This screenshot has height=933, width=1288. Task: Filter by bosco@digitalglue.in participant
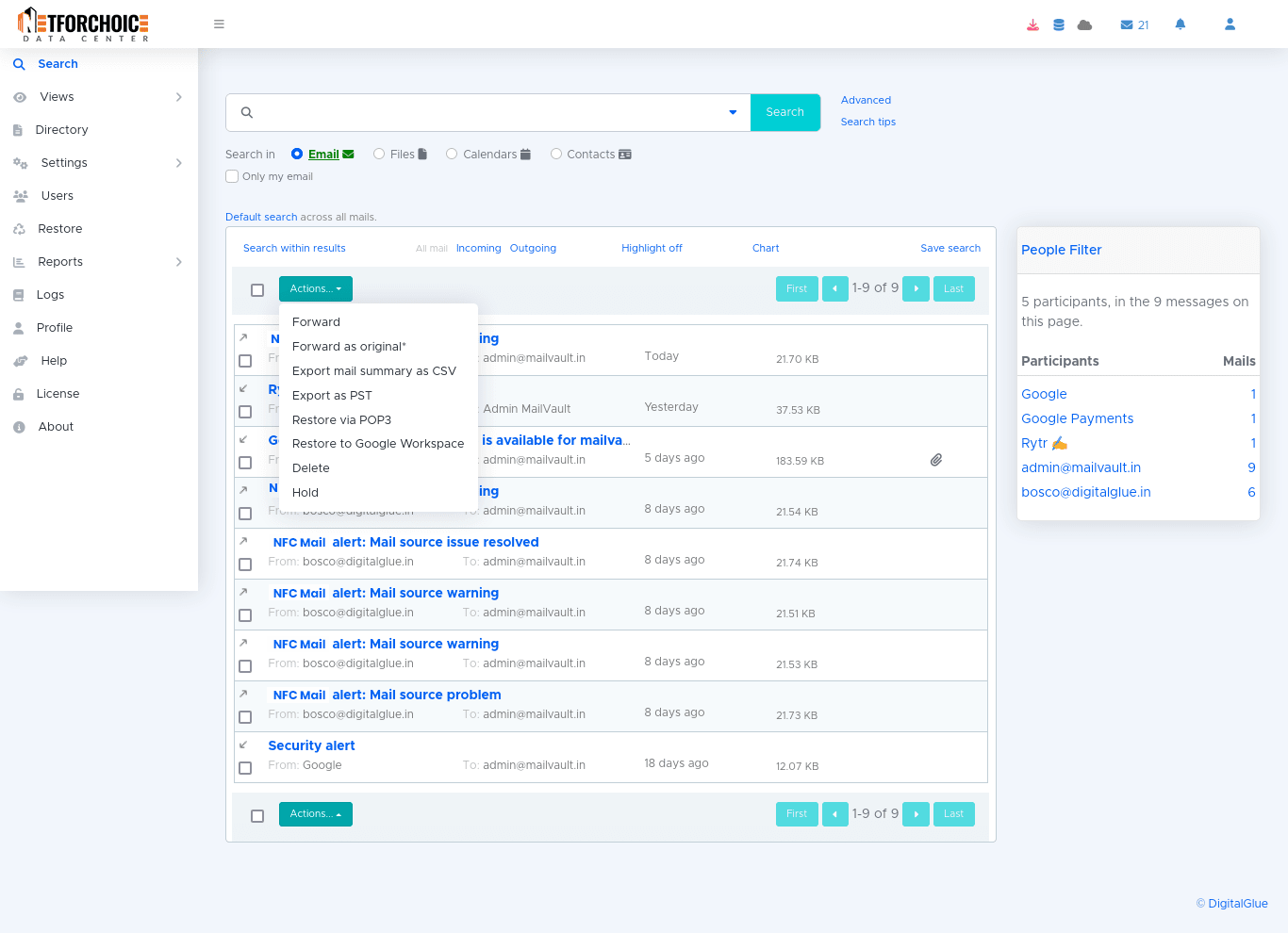coord(1085,492)
